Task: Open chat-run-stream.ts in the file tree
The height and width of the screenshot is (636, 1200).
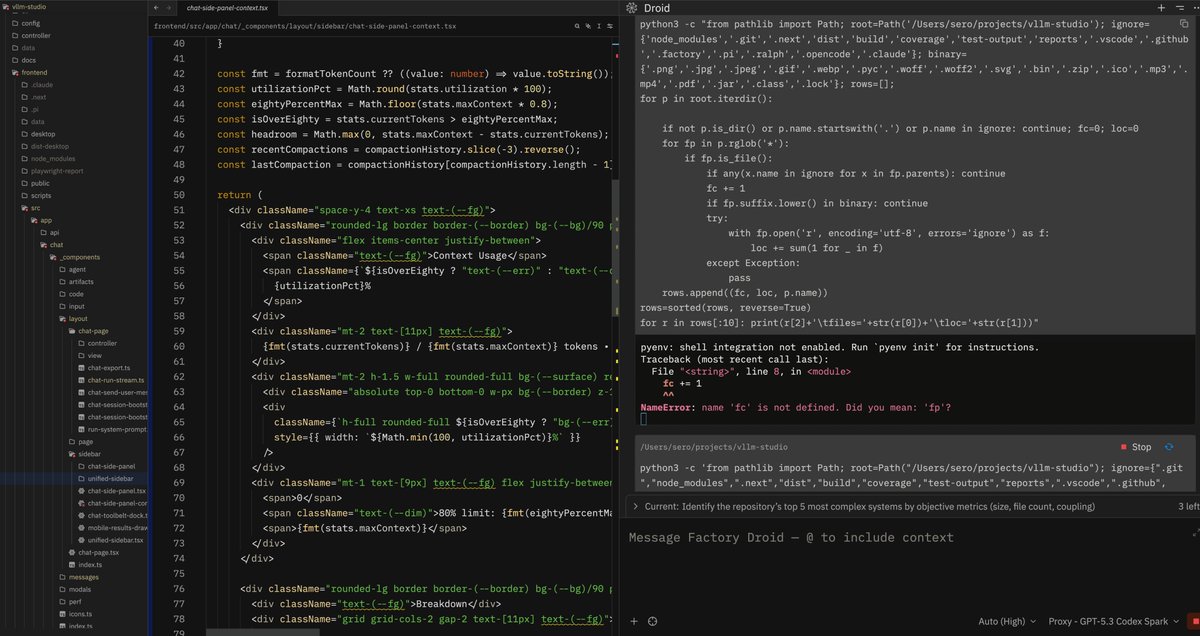Action: click(112, 380)
